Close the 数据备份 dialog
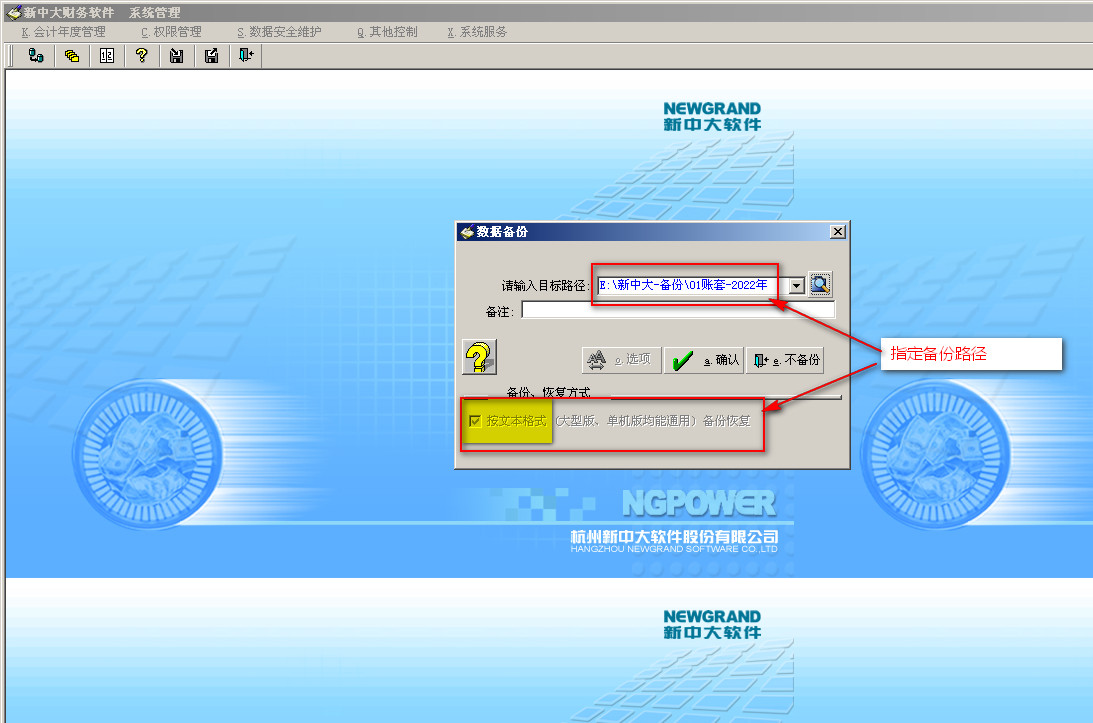Viewport: 1093px width, 723px height. click(837, 232)
